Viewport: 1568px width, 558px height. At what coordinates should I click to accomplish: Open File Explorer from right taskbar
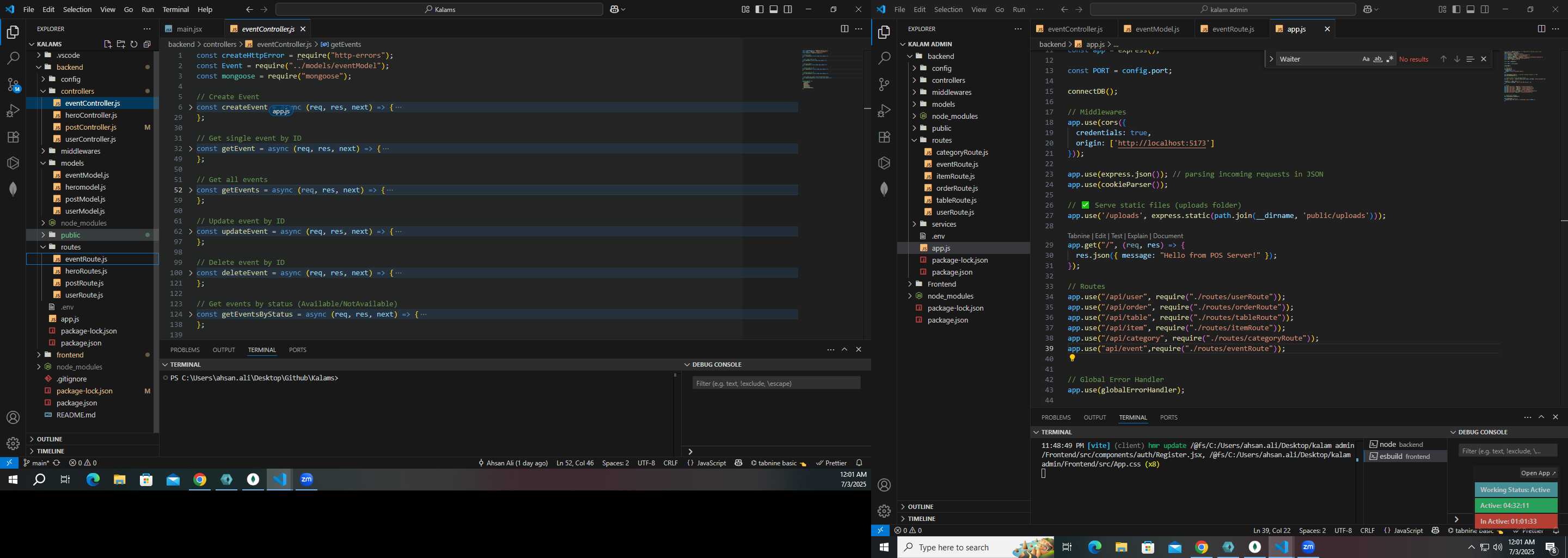1121,547
